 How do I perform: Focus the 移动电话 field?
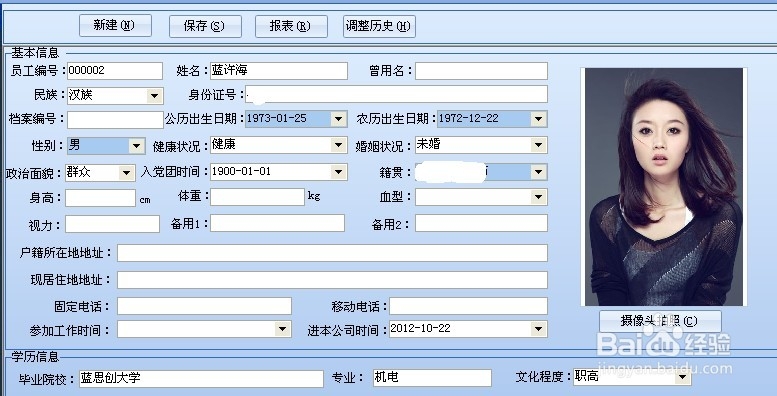click(x=468, y=306)
